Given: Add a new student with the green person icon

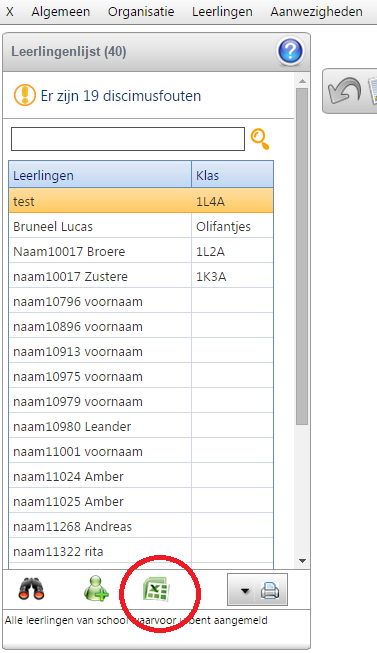Looking at the screenshot, I should pos(96,588).
